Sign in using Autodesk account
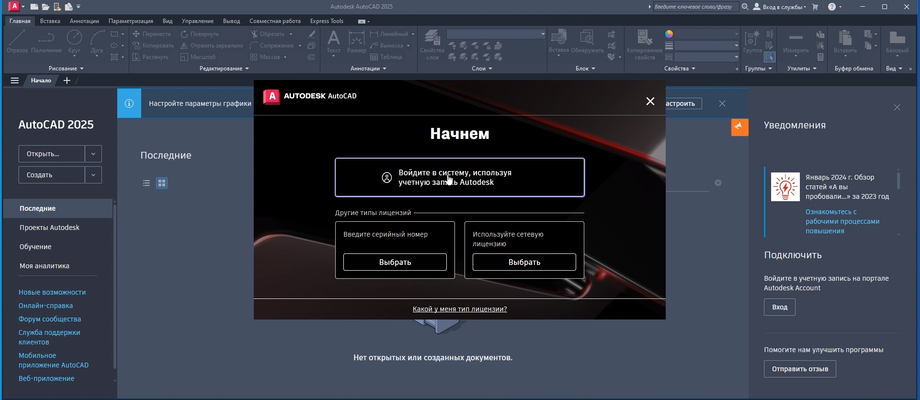920x400 pixels. (459, 177)
